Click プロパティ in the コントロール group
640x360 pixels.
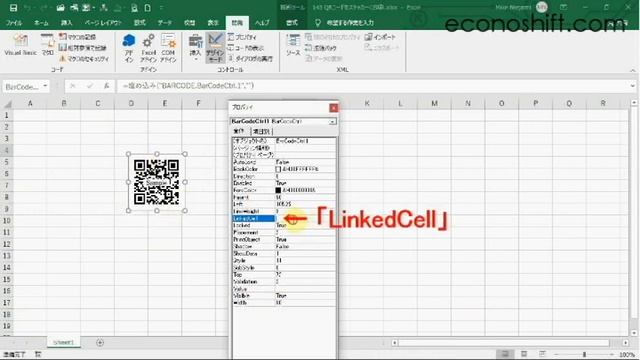242,37
